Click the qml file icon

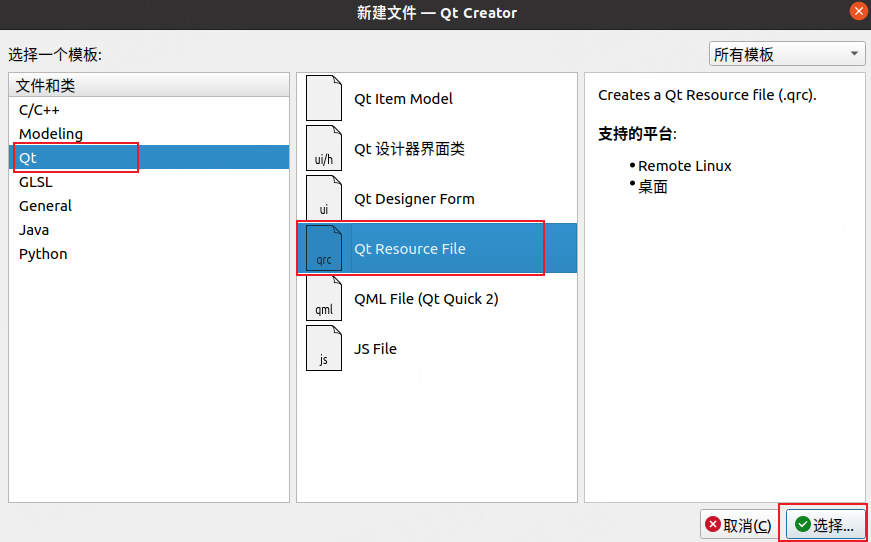pos(324,298)
